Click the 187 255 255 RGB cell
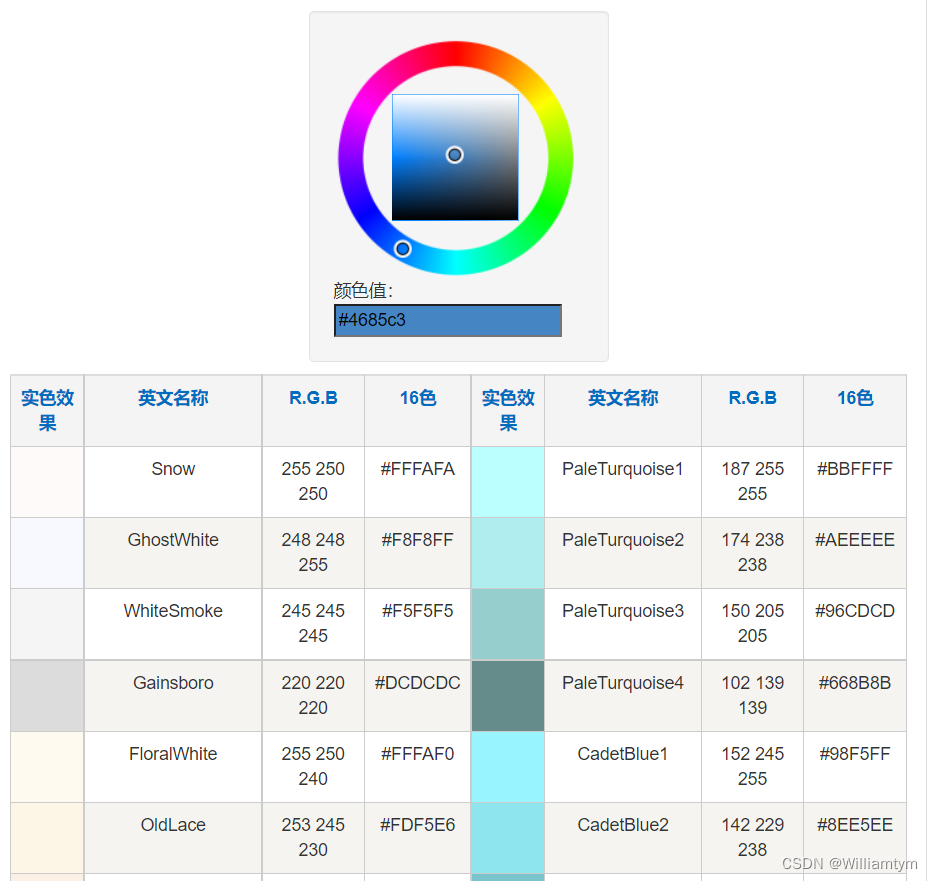 click(753, 482)
